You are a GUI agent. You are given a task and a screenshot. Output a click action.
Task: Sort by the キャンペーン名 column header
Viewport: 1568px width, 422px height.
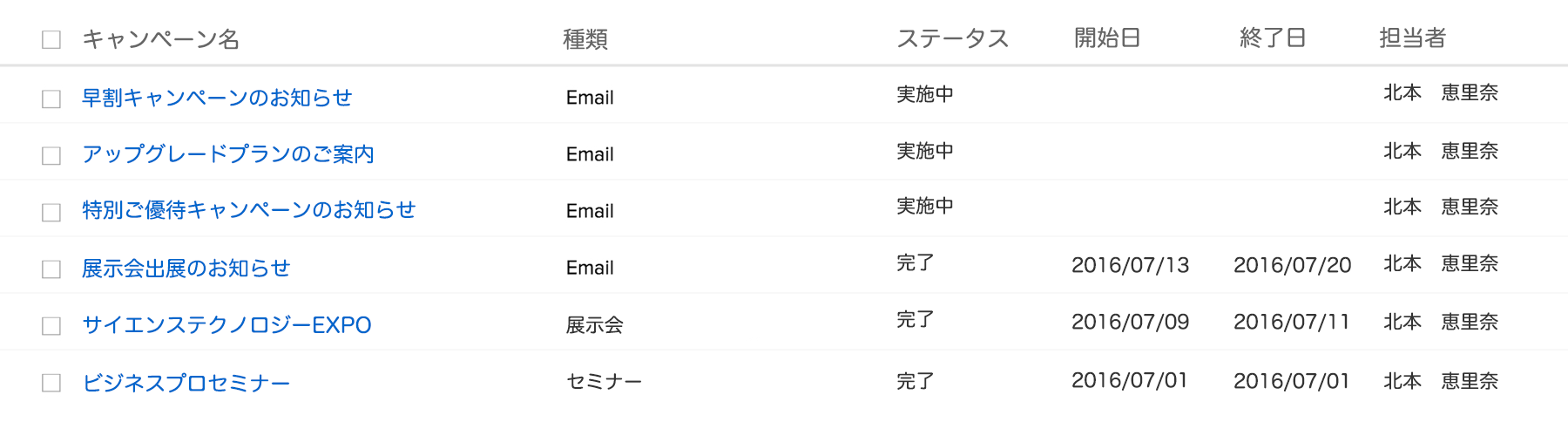(160, 39)
